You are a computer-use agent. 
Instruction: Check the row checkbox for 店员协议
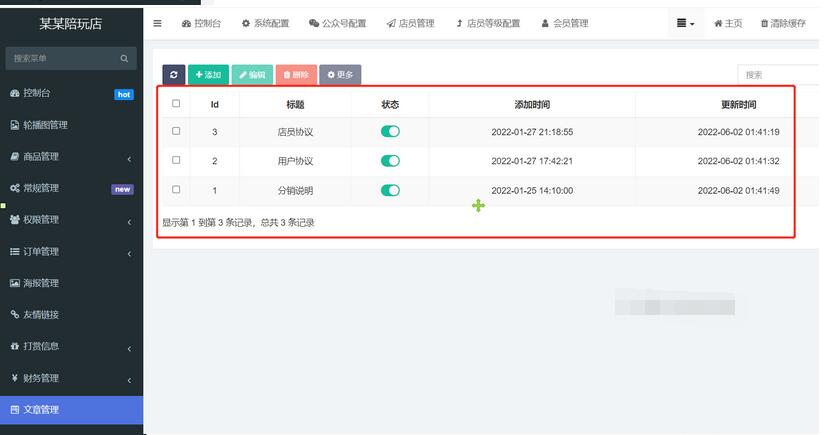coord(176,131)
